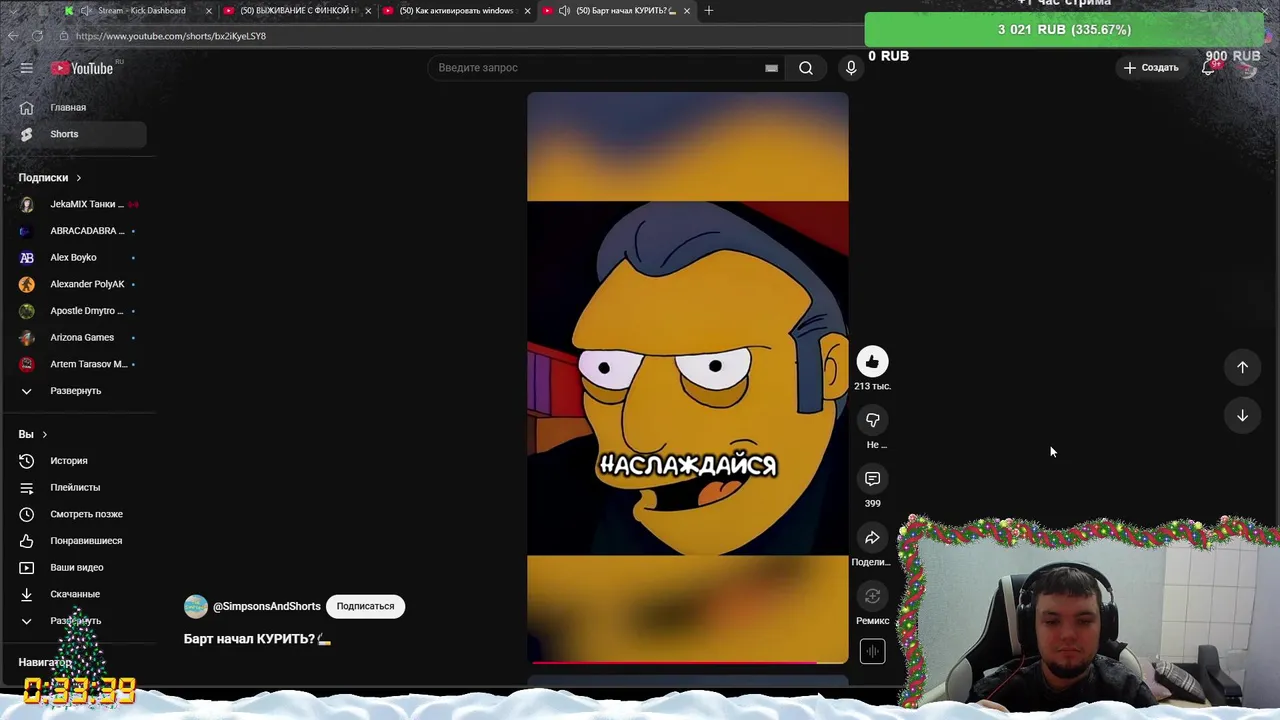Switch to Как активировать windows tab
This screenshot has width=1280, height=720.
(456, 11)
